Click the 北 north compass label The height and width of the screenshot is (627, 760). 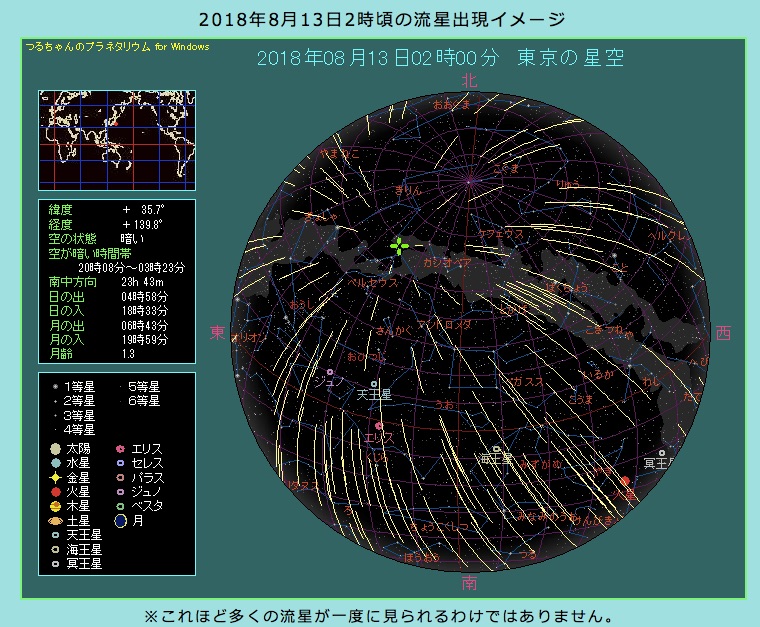coord(469,80)
